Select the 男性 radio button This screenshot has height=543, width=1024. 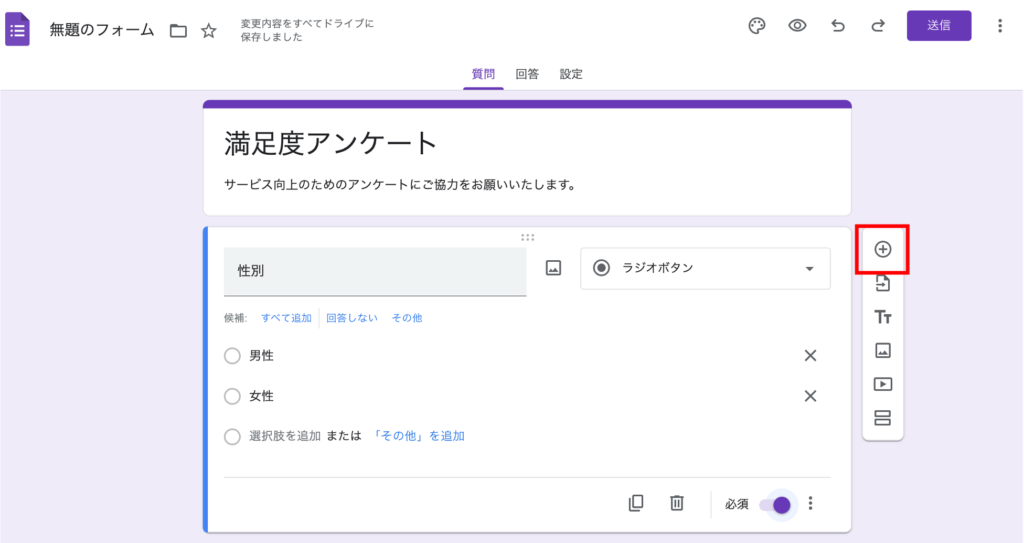pyautogui.click(x=232, y=356)
